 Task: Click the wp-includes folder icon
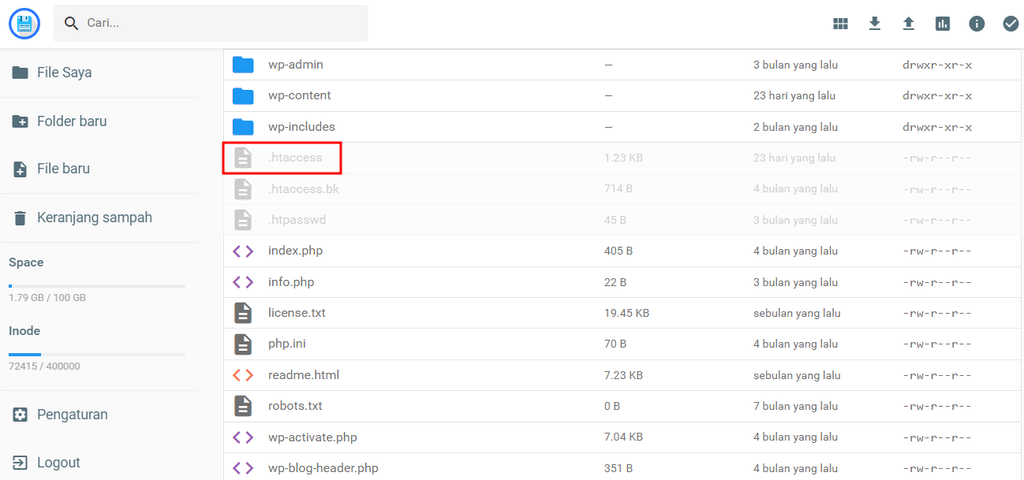[x=243, y=127]
